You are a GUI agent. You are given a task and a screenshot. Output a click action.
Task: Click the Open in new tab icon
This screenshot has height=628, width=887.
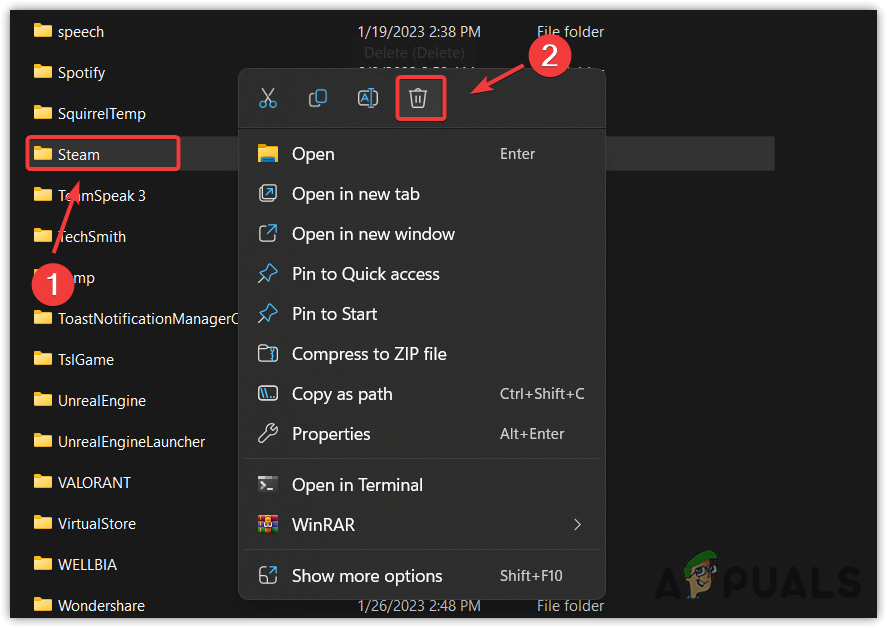(268, 193)
